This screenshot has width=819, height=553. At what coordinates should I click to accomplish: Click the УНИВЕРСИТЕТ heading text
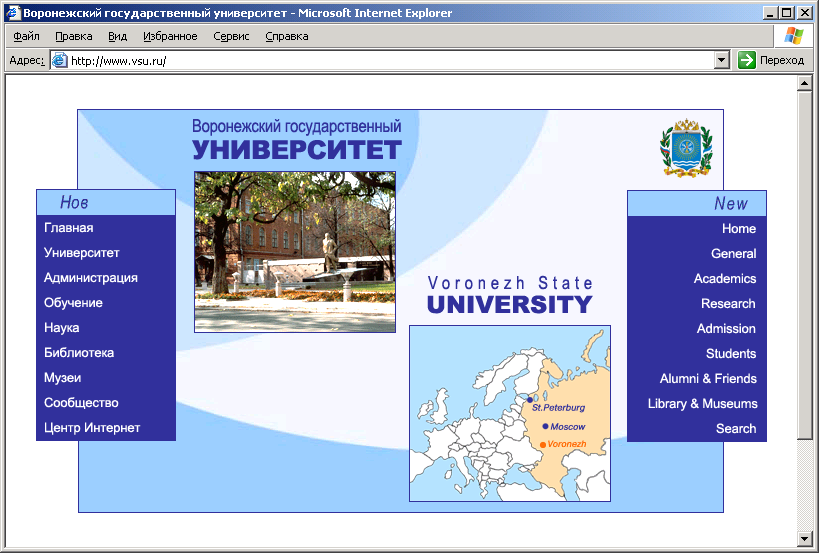pos(297,150)
